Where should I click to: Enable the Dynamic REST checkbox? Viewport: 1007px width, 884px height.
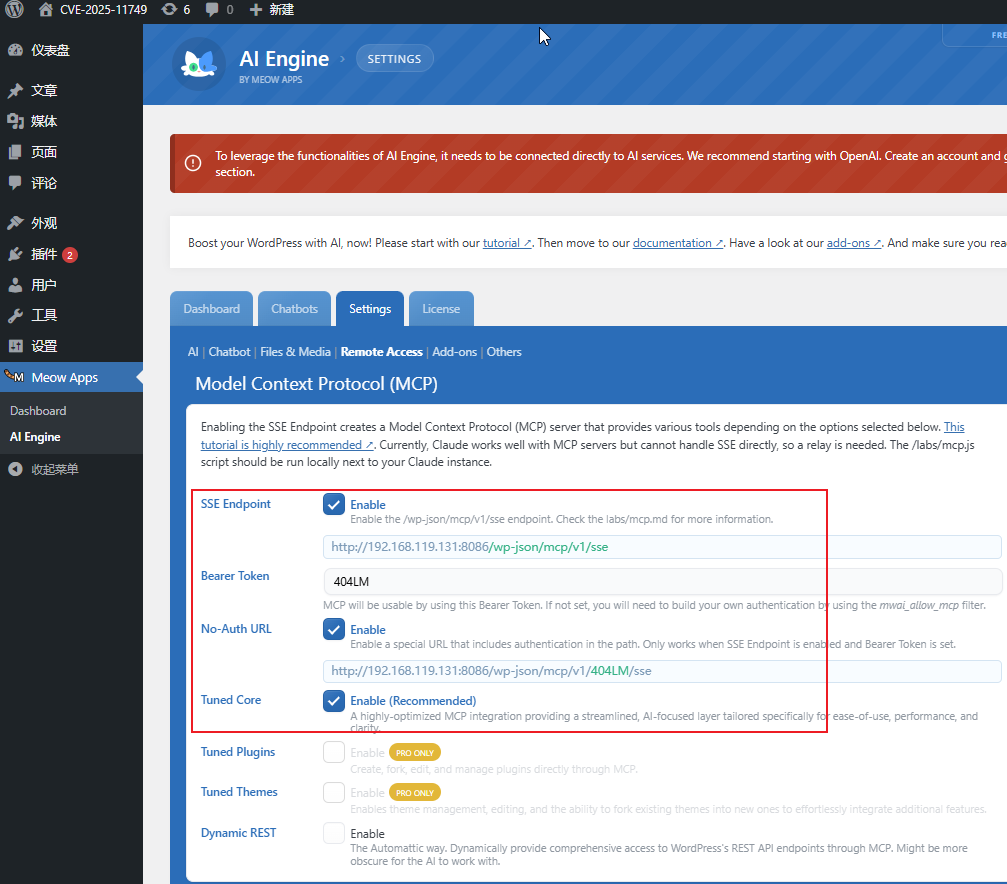334,833
